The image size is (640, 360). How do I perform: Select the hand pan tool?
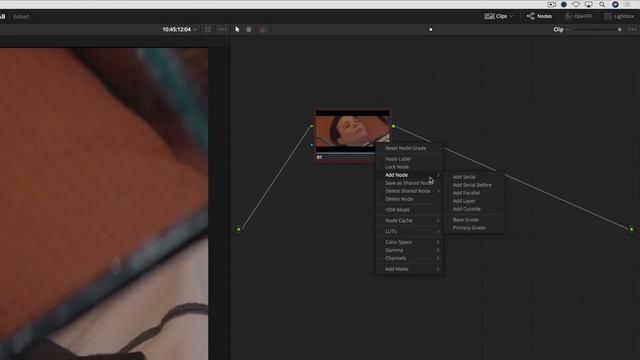coord(249,29)
